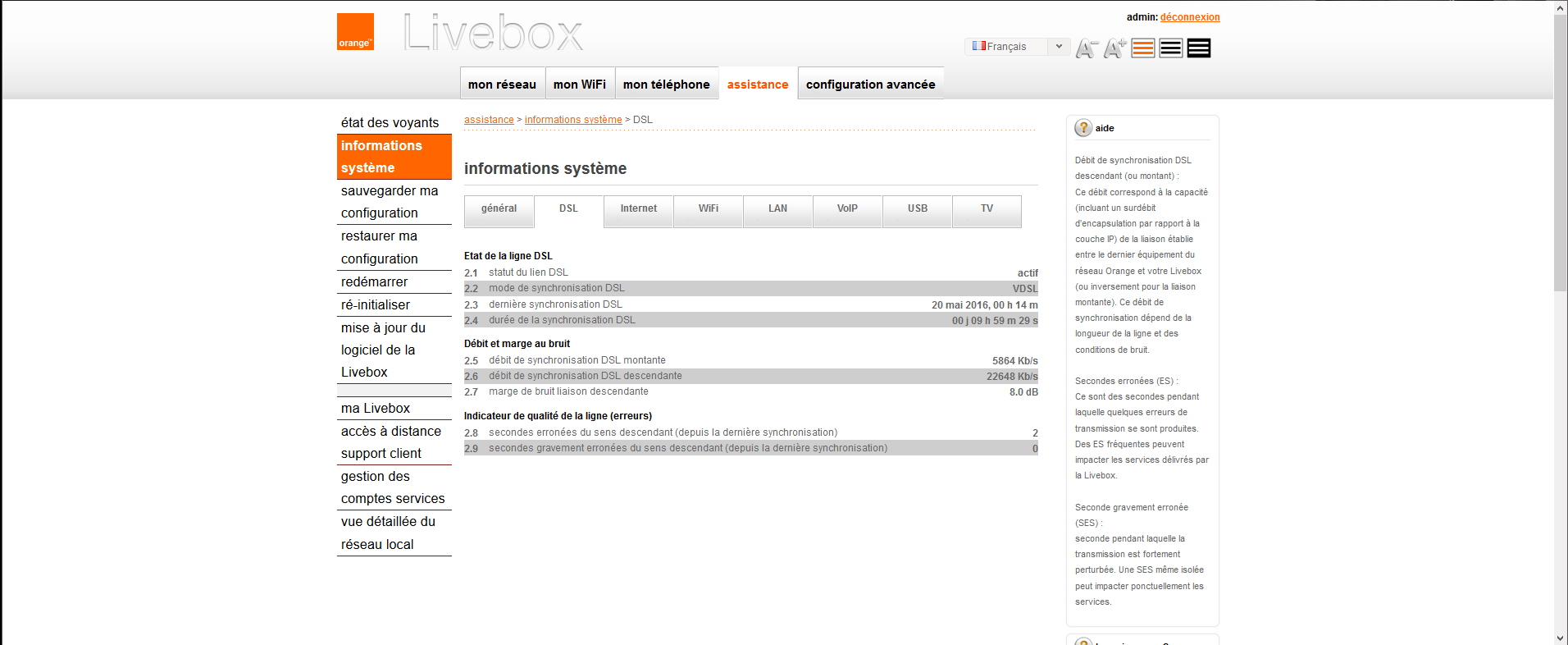
Task: Select the orange contrast theme icon
Action: (x=1143, y=48)
